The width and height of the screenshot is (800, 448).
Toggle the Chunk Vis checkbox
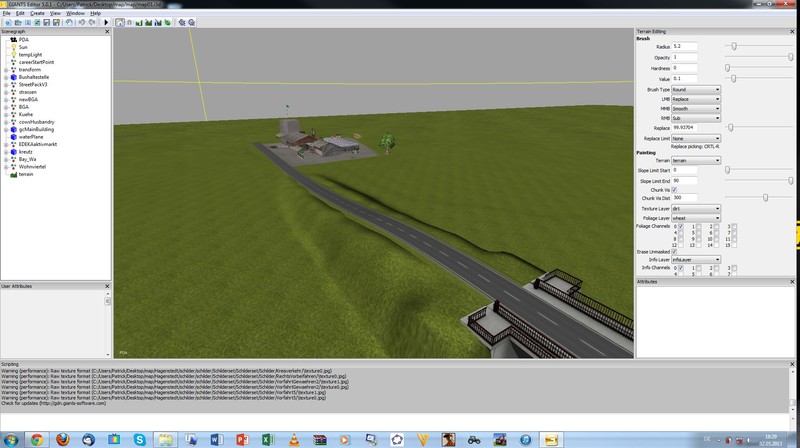tap(674, 190)
